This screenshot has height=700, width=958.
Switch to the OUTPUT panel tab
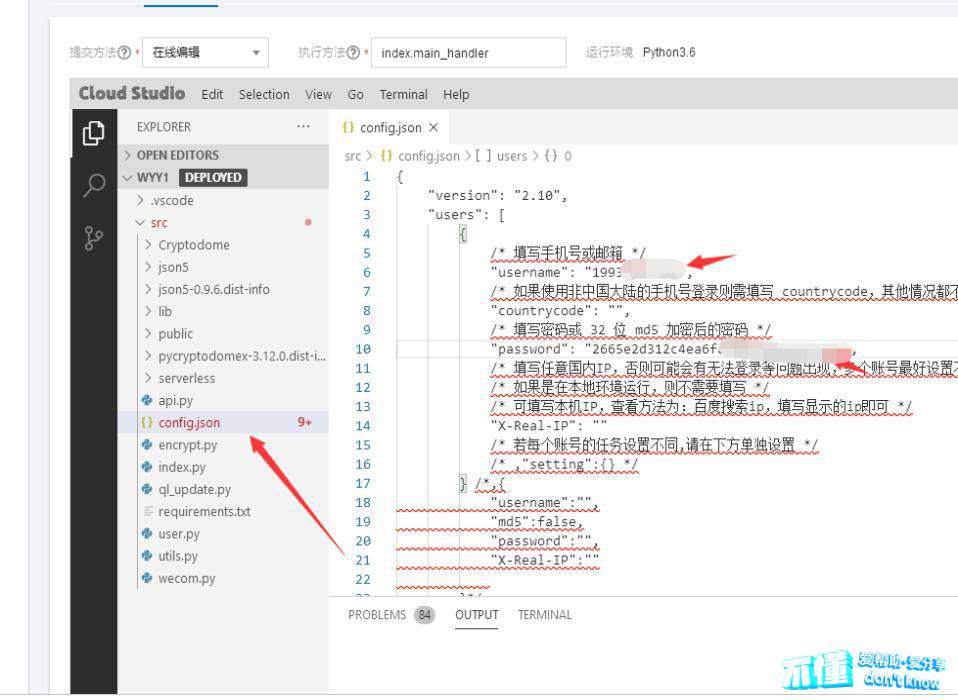point(477,614)
